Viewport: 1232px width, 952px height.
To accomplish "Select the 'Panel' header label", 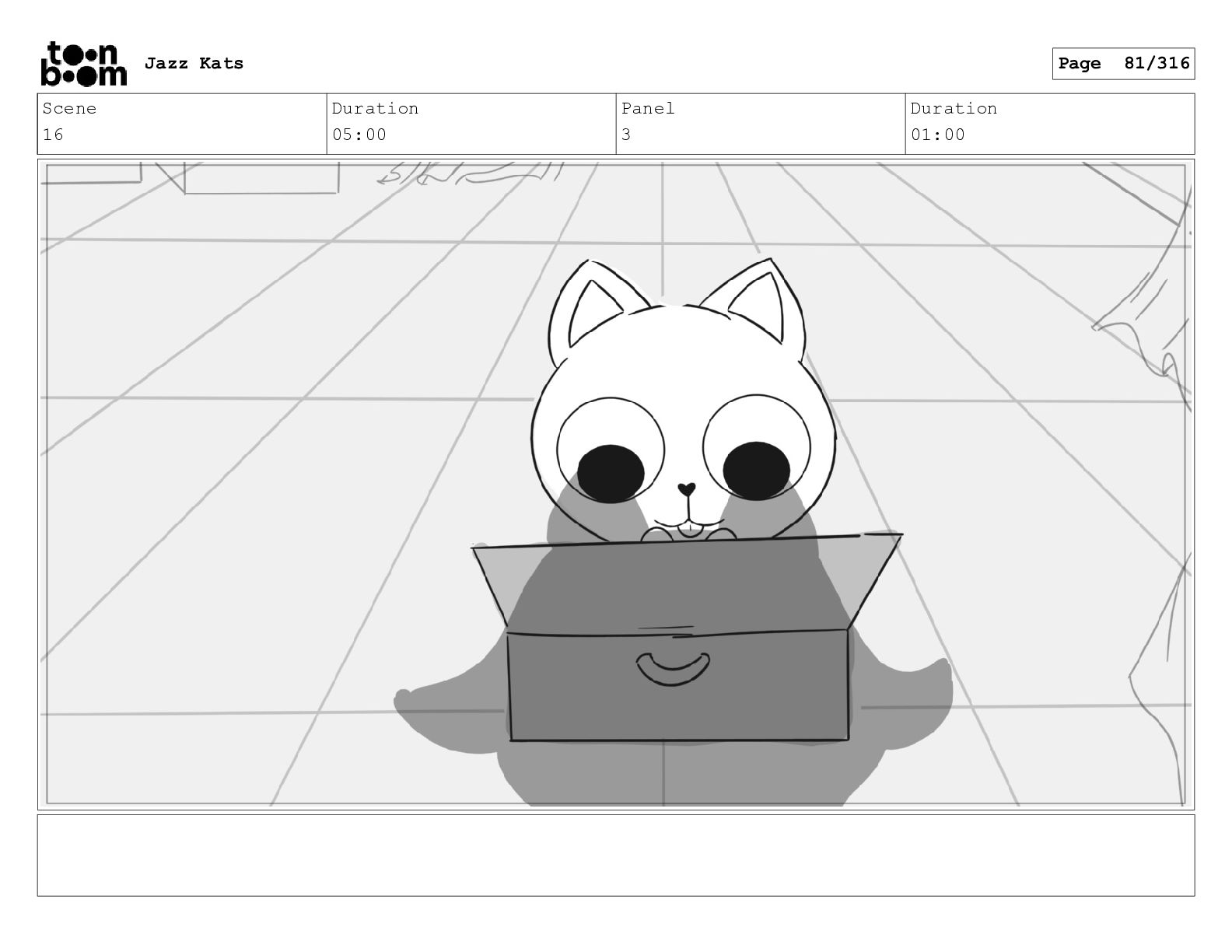I will point(648,108).
